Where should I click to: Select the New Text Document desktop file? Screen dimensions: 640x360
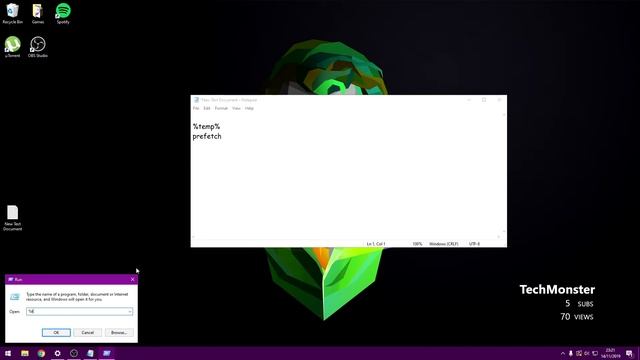pos(13,218)
